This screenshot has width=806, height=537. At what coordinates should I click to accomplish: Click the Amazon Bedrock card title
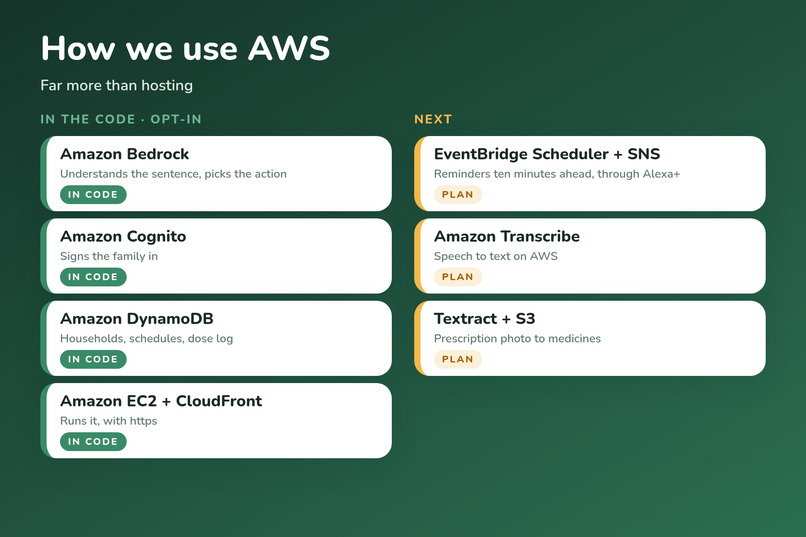point(124,154)
